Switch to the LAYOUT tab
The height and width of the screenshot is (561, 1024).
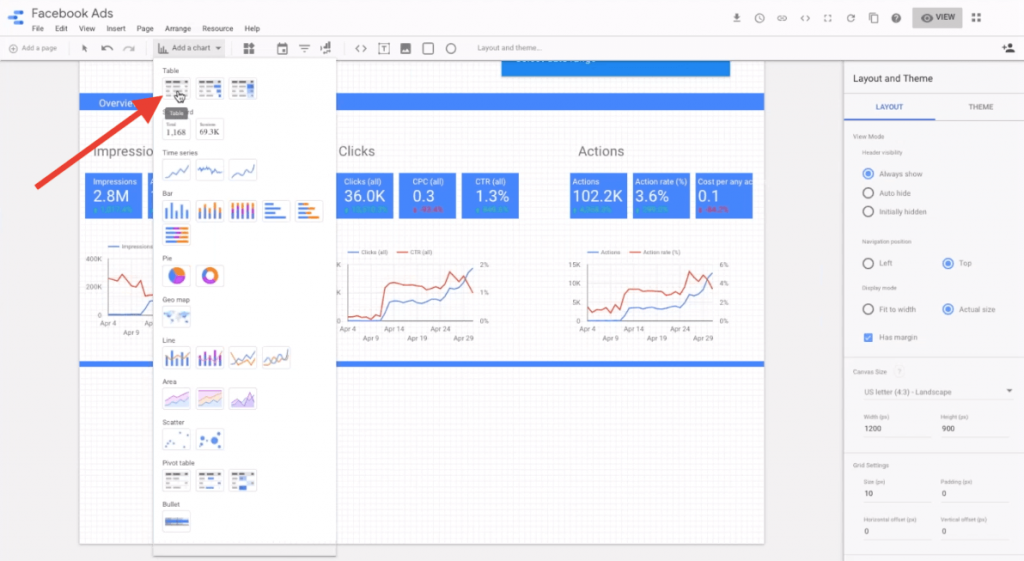click(x=889, y=107)
